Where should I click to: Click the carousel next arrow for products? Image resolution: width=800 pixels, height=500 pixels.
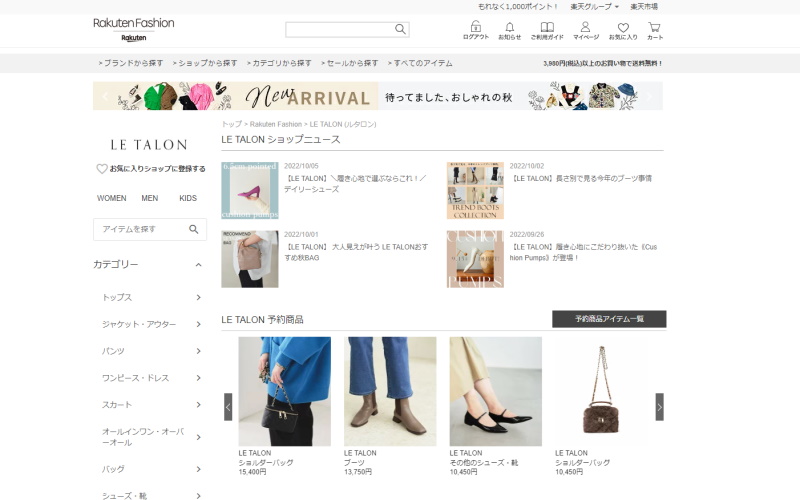pyautogui.click(x=659, y=406)
